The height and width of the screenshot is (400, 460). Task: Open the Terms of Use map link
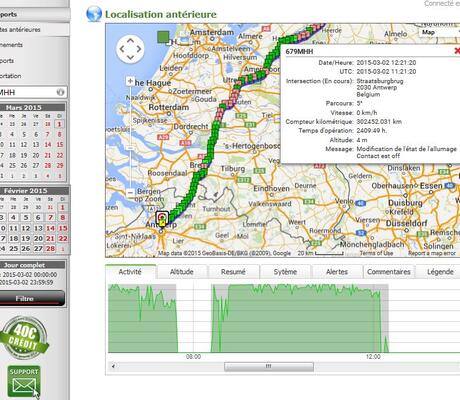click(x=376, y=253)
